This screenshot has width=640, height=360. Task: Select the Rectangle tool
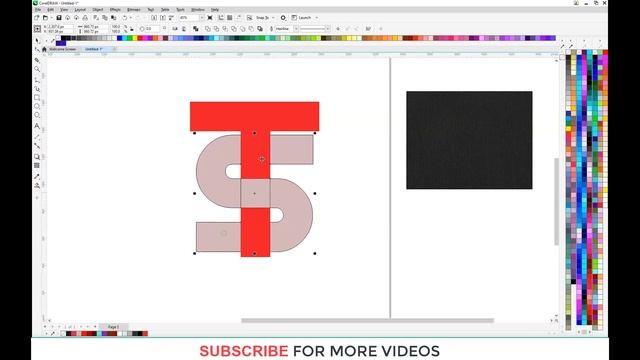click(x=37, y=98)
